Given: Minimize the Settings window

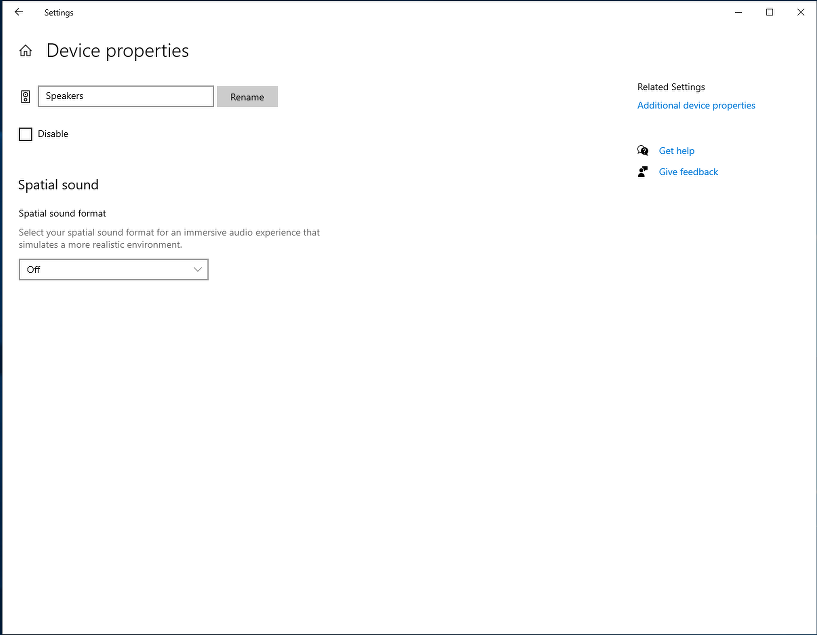Looking at the screenshot, I should click(x=737, y=11).
